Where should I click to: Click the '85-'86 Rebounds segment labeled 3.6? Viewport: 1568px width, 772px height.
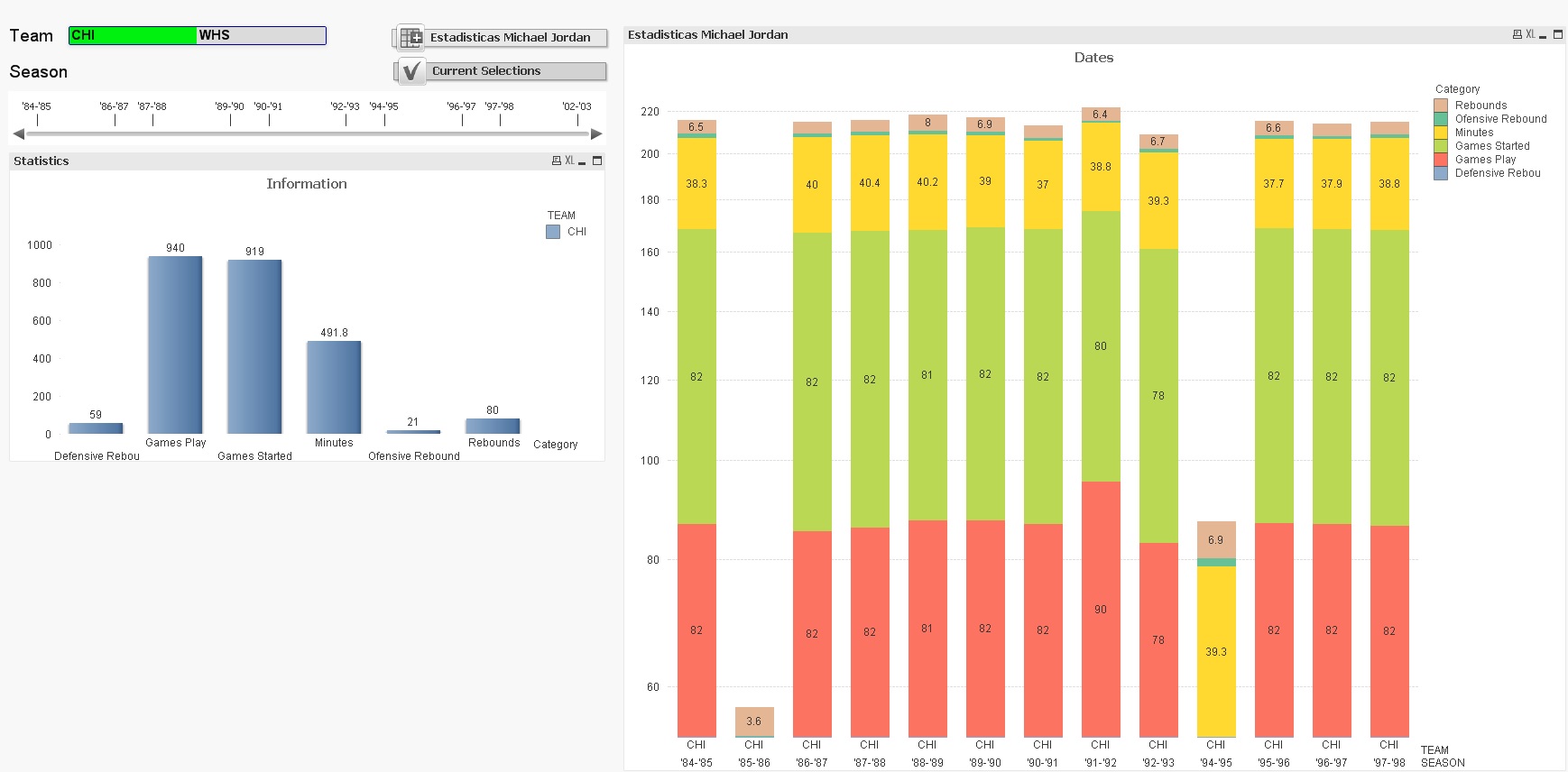[754, 721]
